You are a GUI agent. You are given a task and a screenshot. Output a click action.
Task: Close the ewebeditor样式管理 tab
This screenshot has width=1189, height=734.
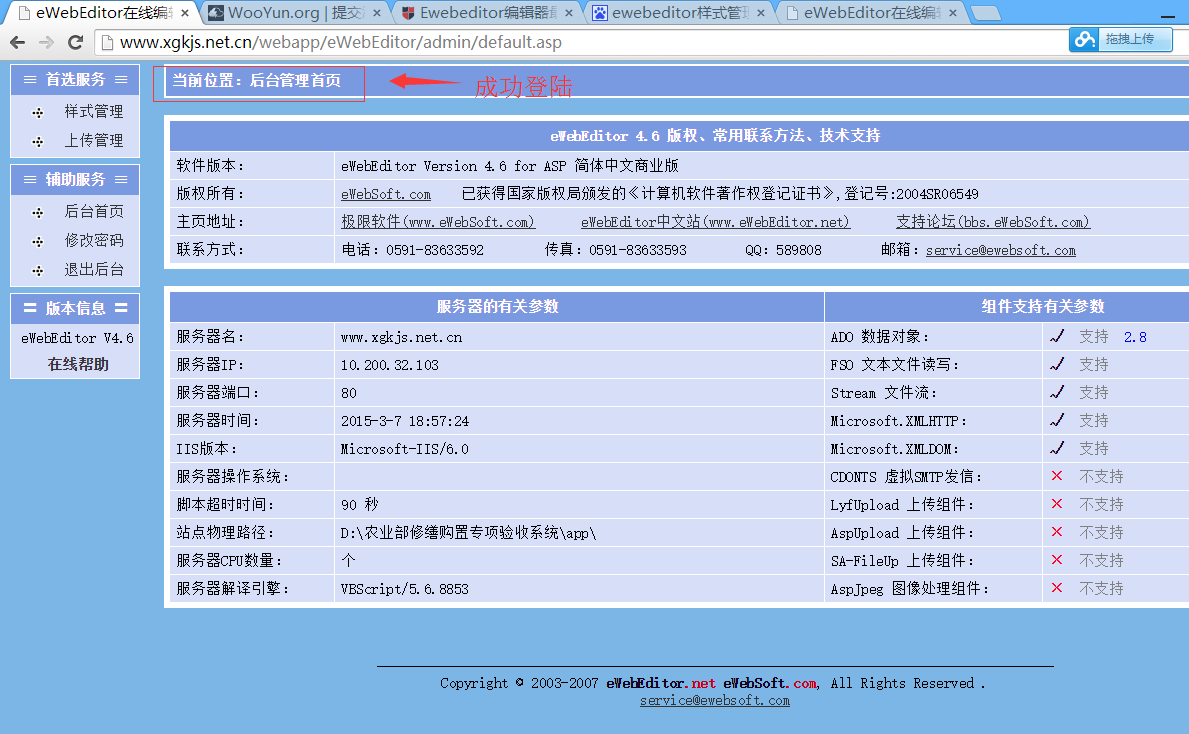[x=761, y=13]
